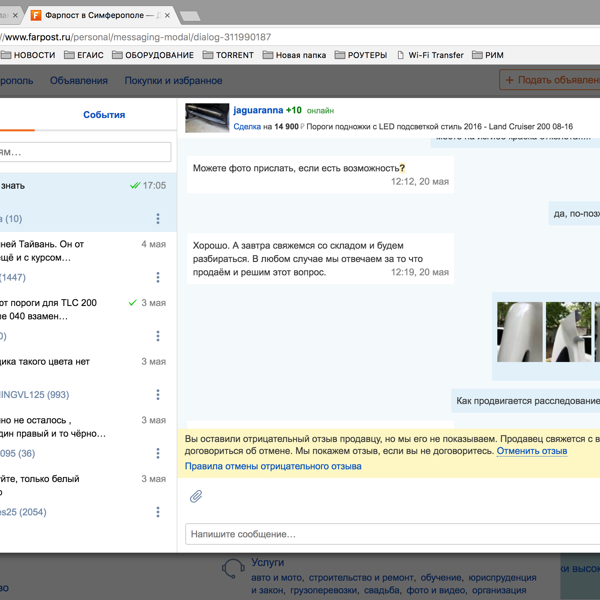Open the 'строительство и ремонт' services link

pyautogui.click(x=361, y=578)
